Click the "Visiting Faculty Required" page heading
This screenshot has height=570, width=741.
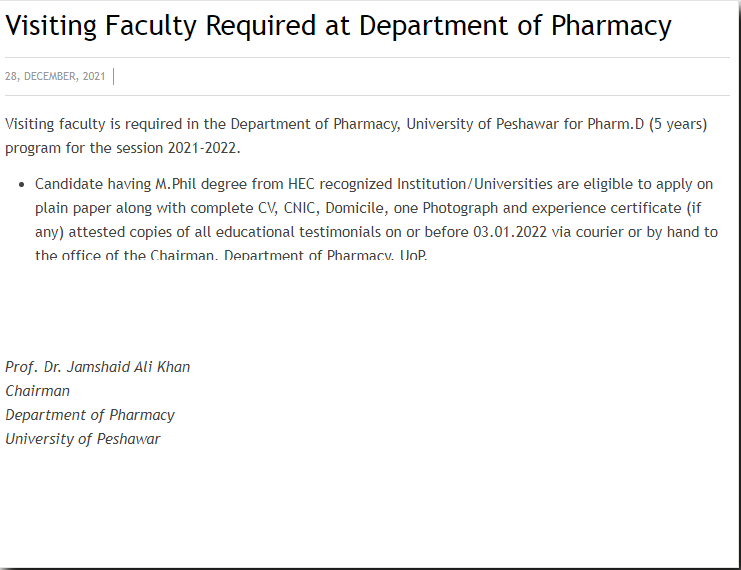click(338, 26)
